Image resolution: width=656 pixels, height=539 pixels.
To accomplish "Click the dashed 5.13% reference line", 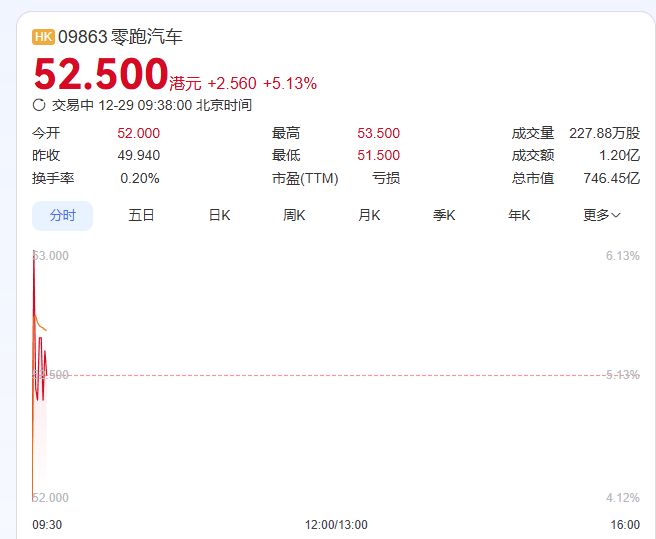I will (336, 375).
